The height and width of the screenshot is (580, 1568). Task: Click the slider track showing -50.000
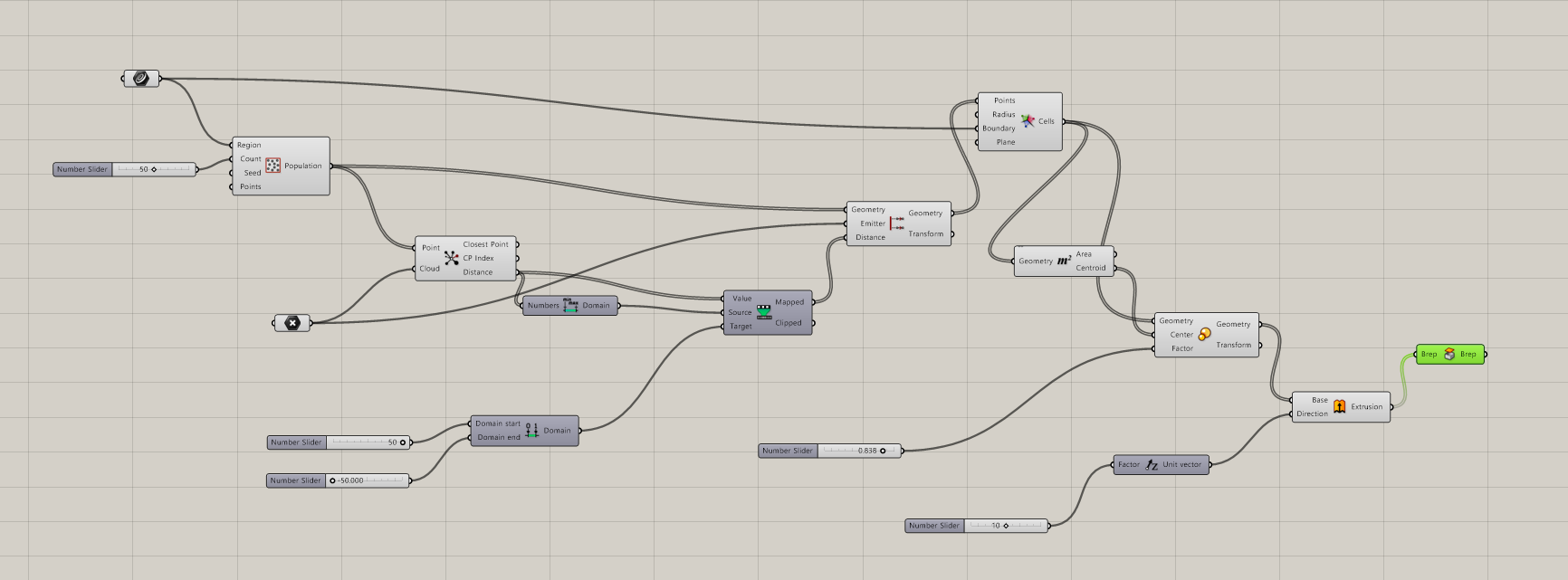[371, 480]
